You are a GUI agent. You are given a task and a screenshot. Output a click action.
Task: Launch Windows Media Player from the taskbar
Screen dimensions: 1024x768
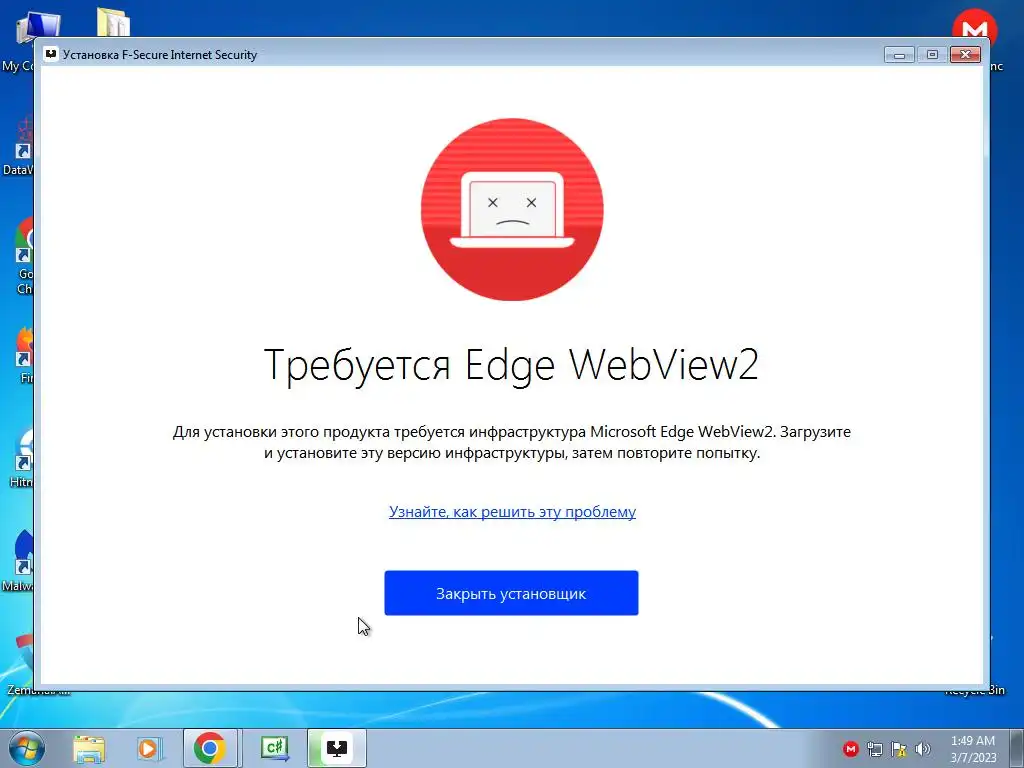[148, 748]
